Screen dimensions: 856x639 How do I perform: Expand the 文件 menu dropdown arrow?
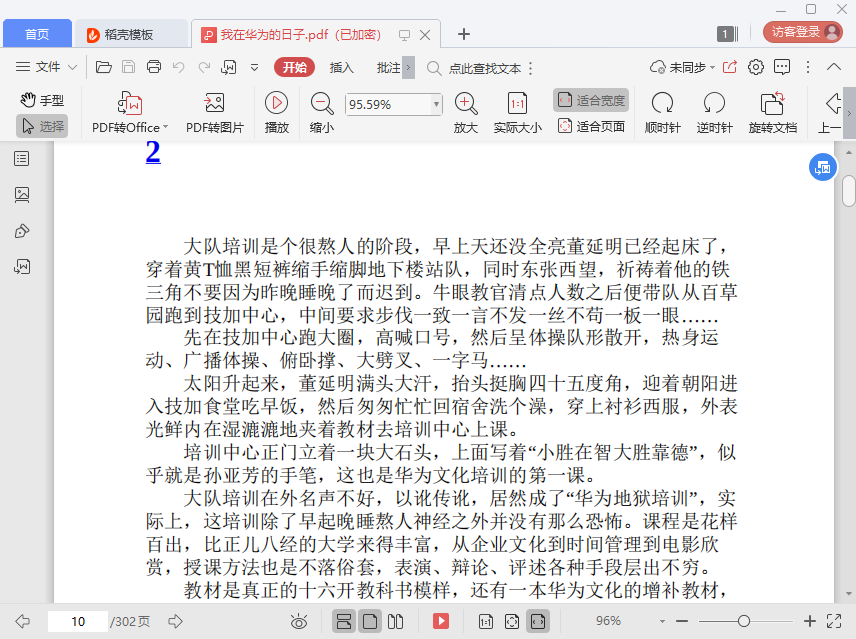72,68
